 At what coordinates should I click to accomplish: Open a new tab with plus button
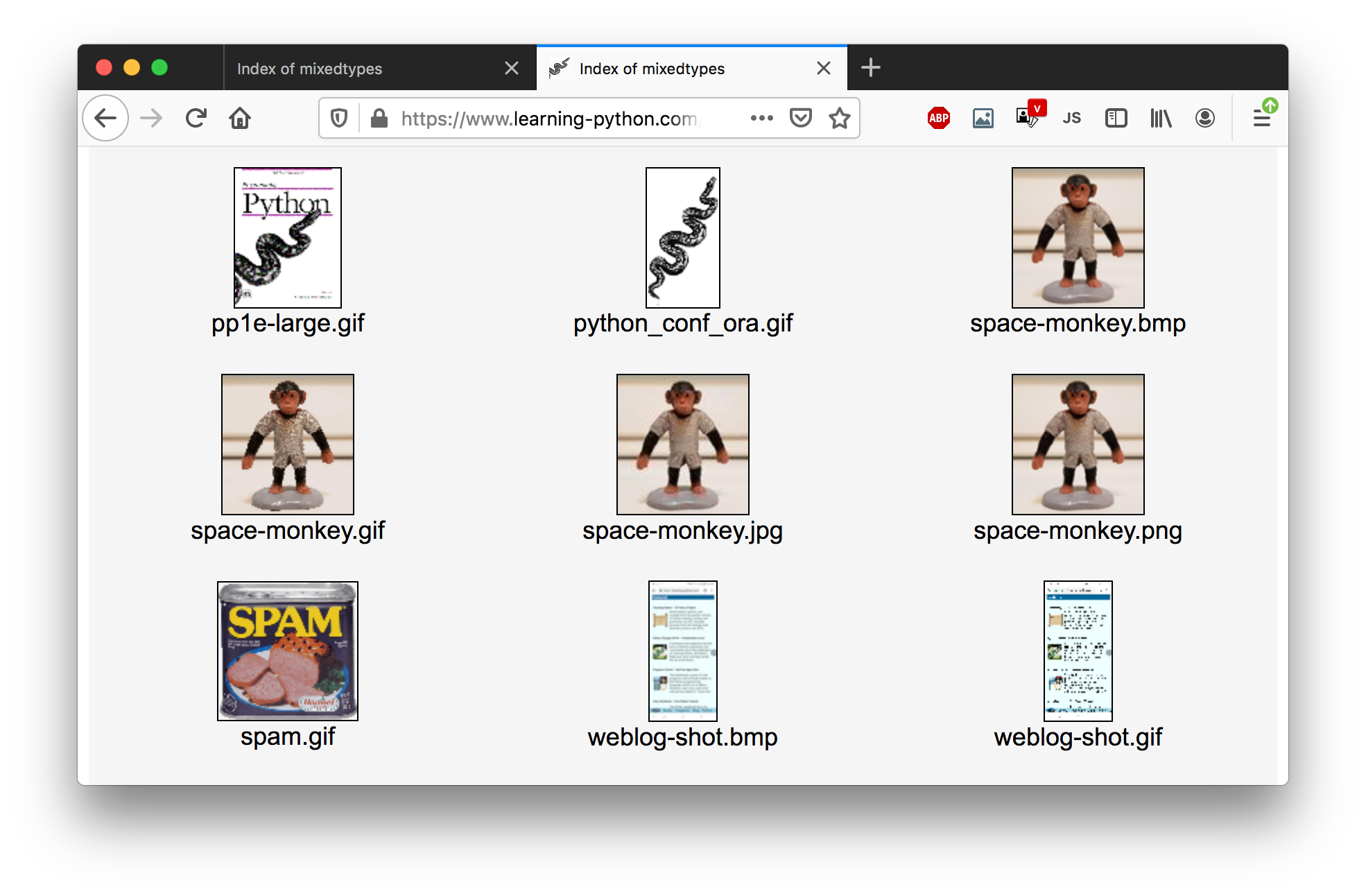870,67
